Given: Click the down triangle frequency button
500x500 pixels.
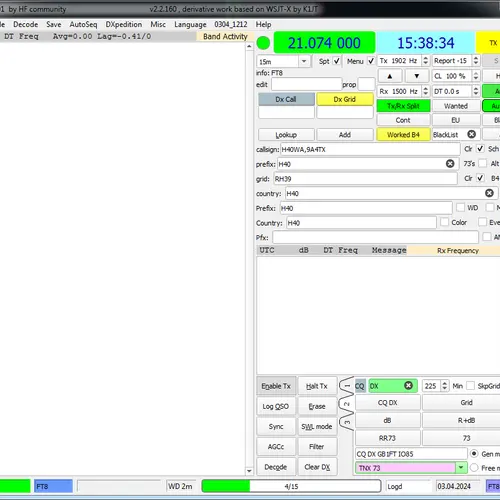Looking at the screenshot, I should tap(417, 76).
